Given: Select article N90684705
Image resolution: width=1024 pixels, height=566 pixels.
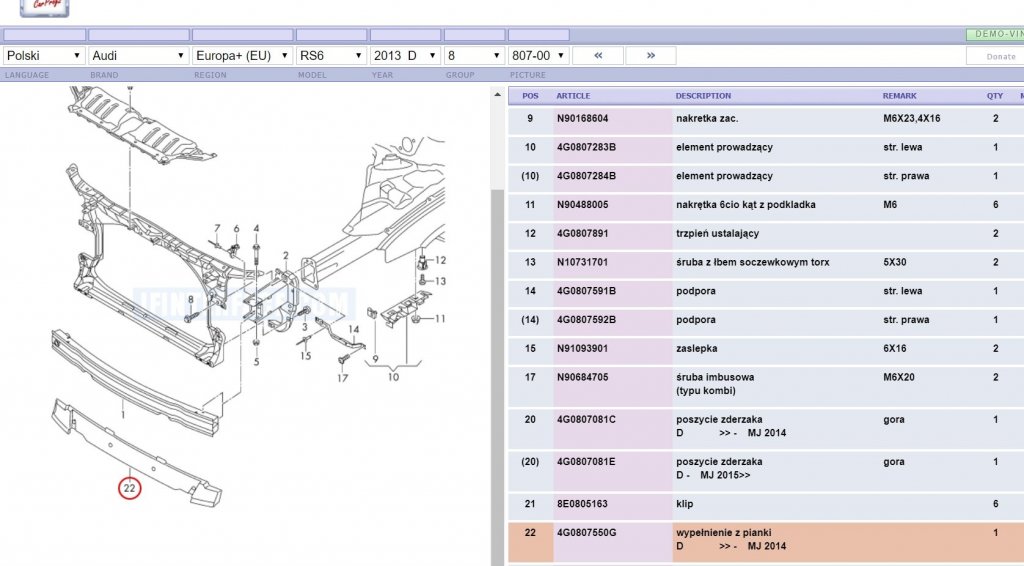Looking at the screenshot, I should click(582, 377).
